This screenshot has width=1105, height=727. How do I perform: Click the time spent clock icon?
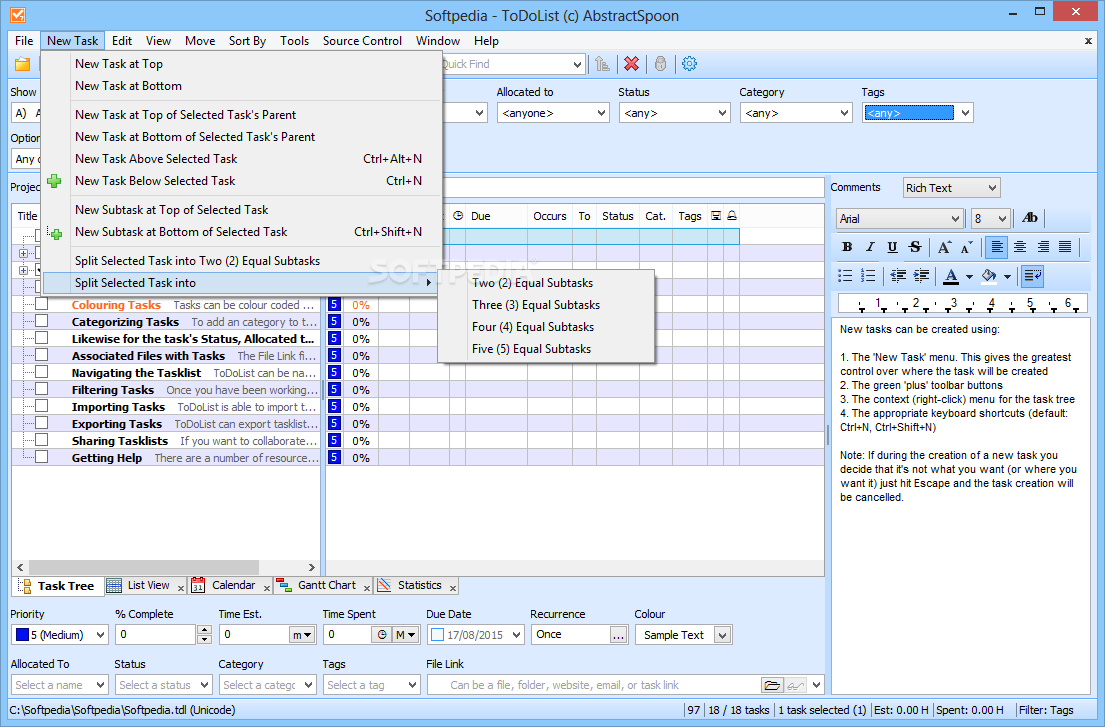point(381,635)
